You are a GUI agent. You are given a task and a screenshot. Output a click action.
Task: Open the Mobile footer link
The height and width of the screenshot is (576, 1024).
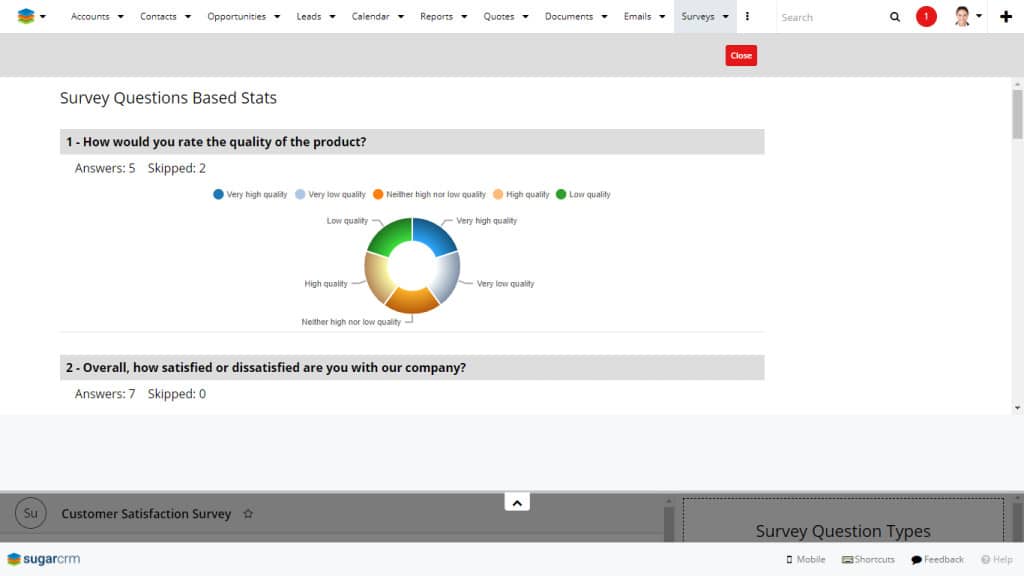click(x=805, y=560)
